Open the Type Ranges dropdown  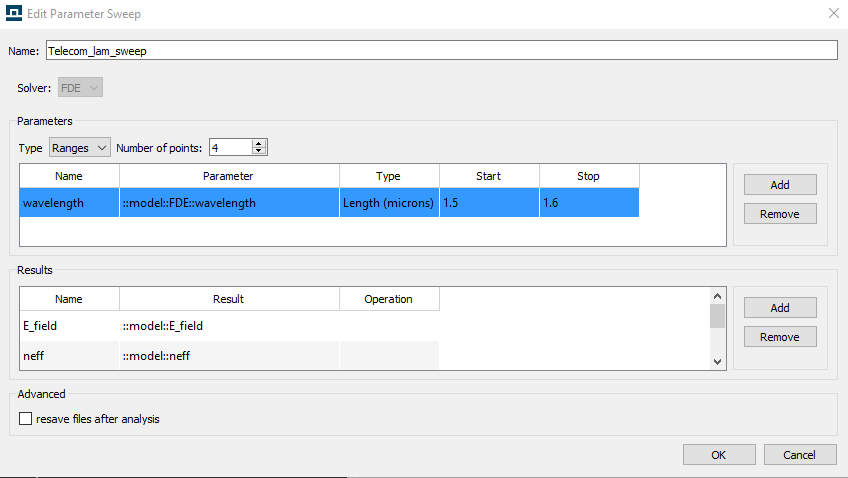[x=80, y=148]
